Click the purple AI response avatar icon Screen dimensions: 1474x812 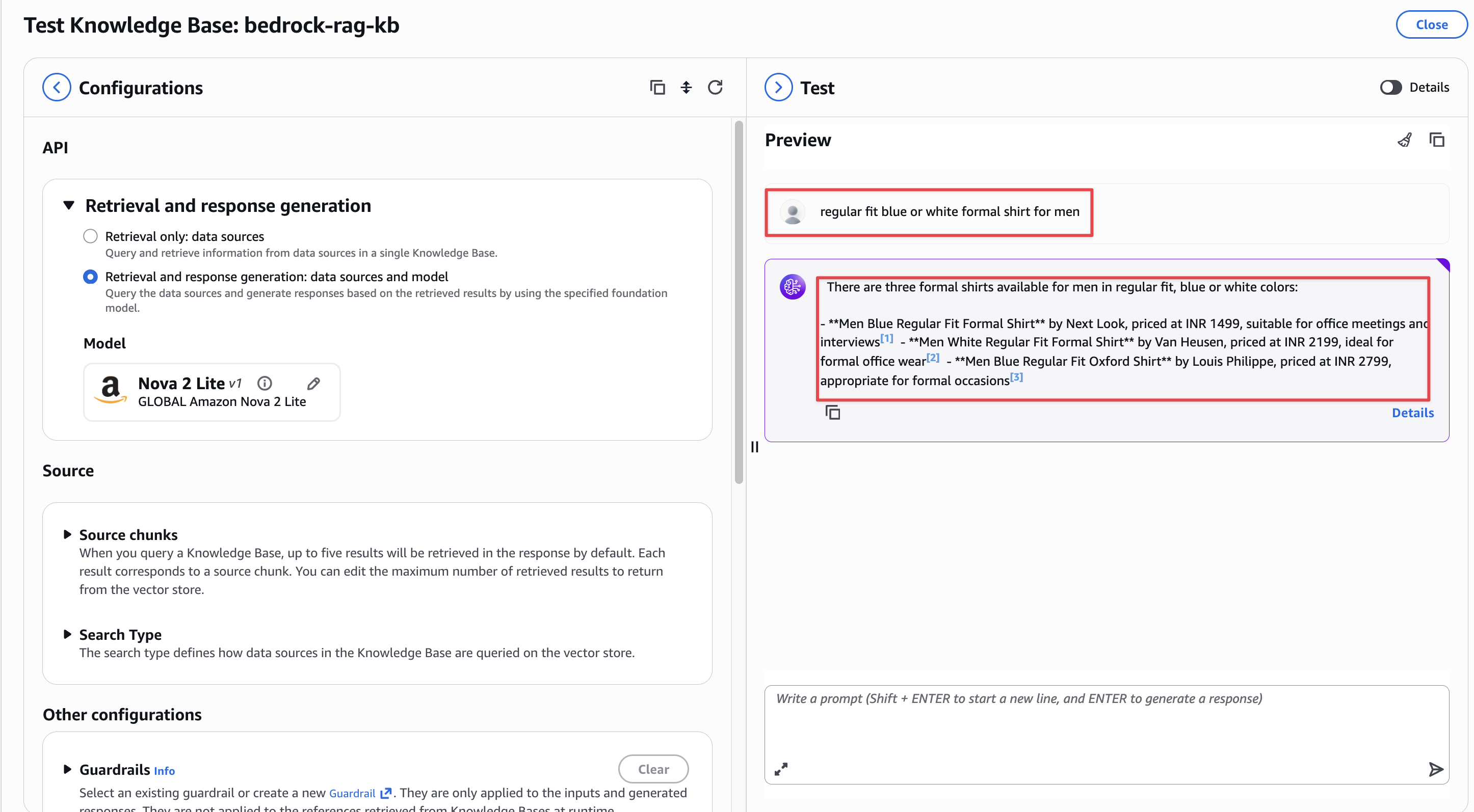pyautogui.click(x=793, y=286)
